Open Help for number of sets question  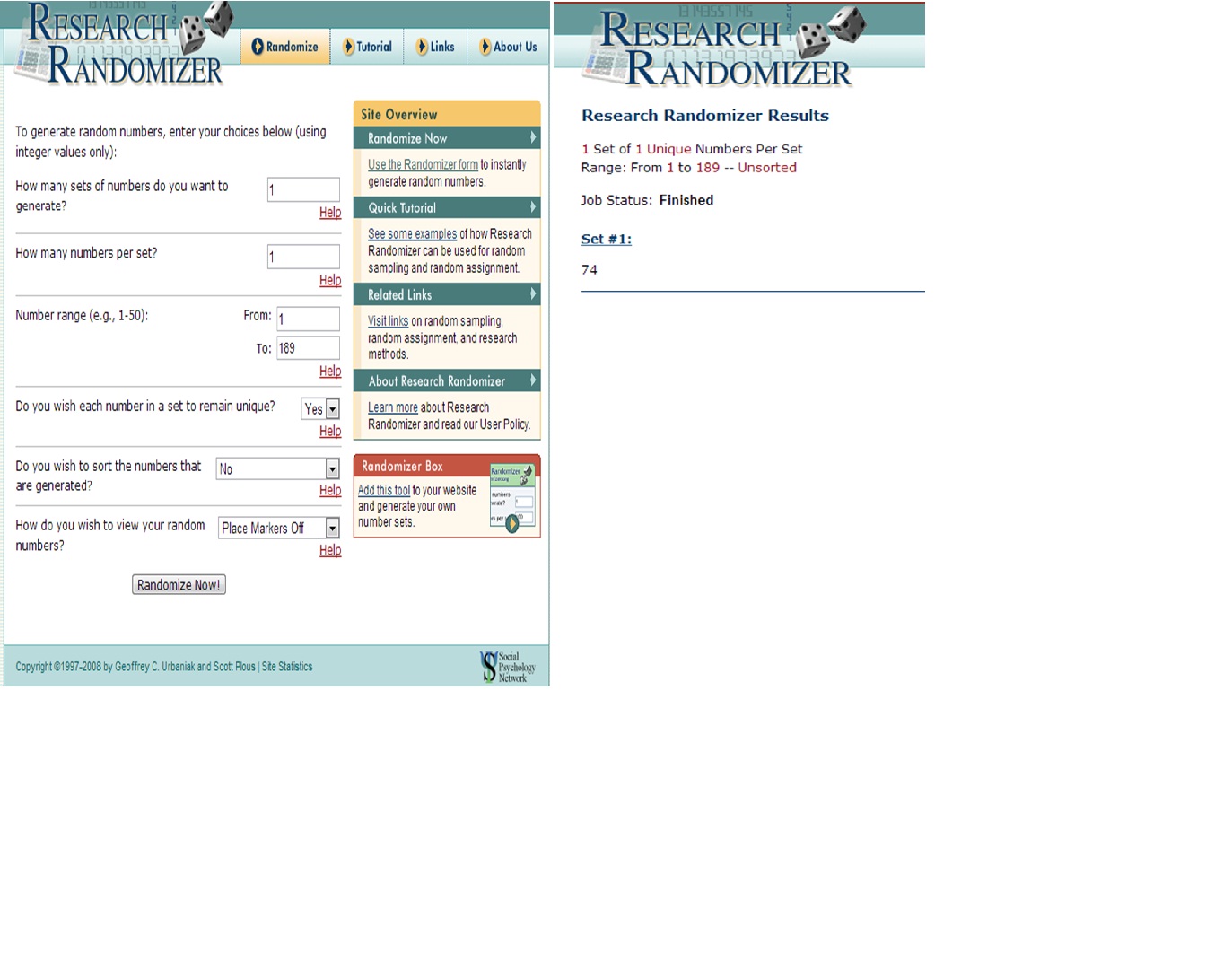click(330, 213)
